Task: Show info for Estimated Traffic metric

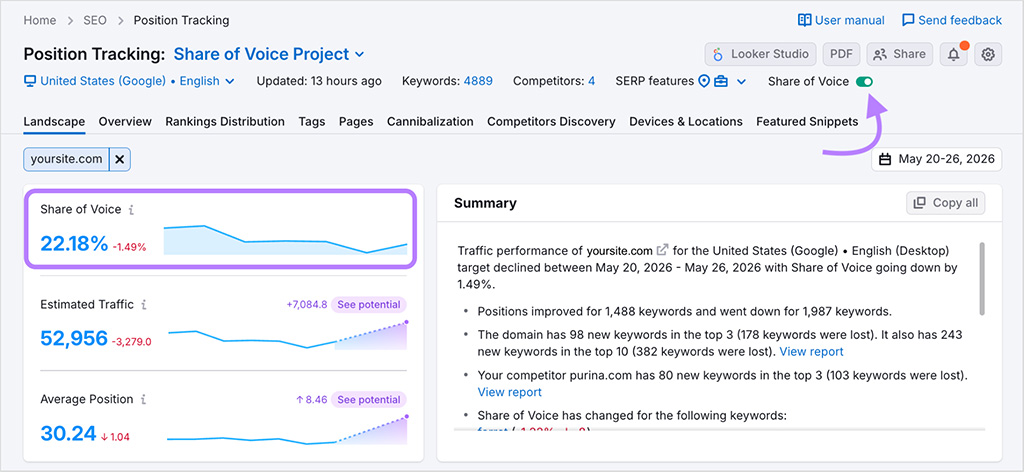Action: click(x=144, y=304)
